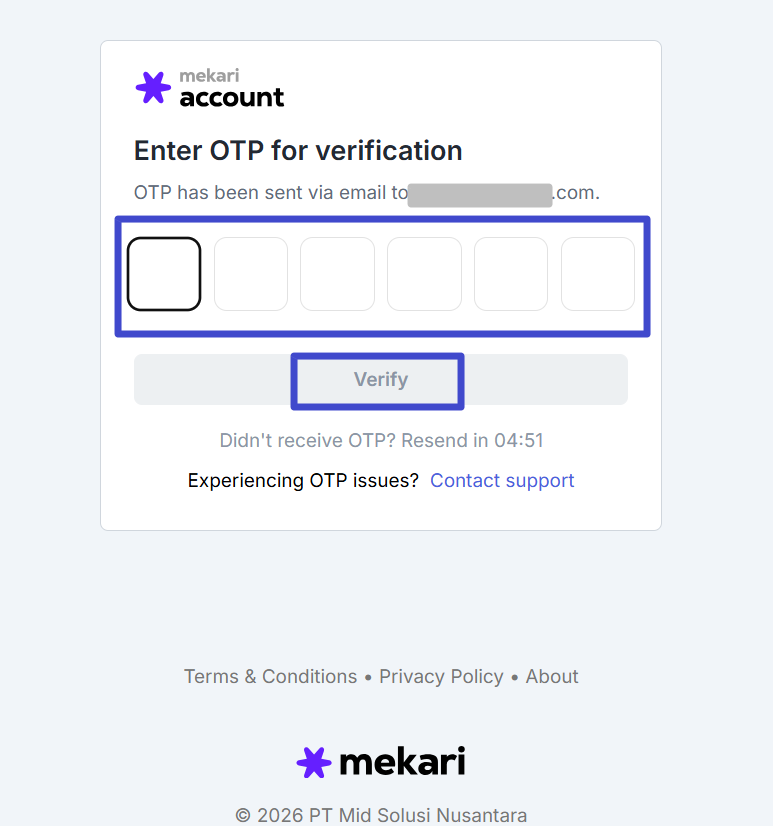Open Terms & Conditions link
Viewport: 773px width, 826px height.
[x=270, y=677]
